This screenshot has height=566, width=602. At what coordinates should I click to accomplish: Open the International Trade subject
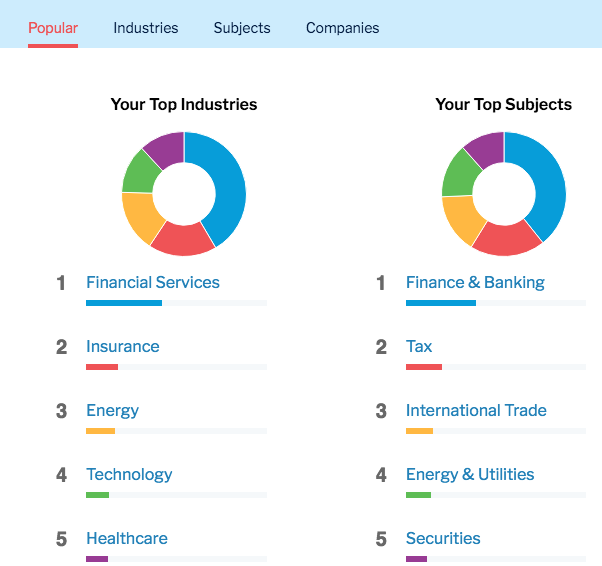pyautogui.click(x=476, y=410)
